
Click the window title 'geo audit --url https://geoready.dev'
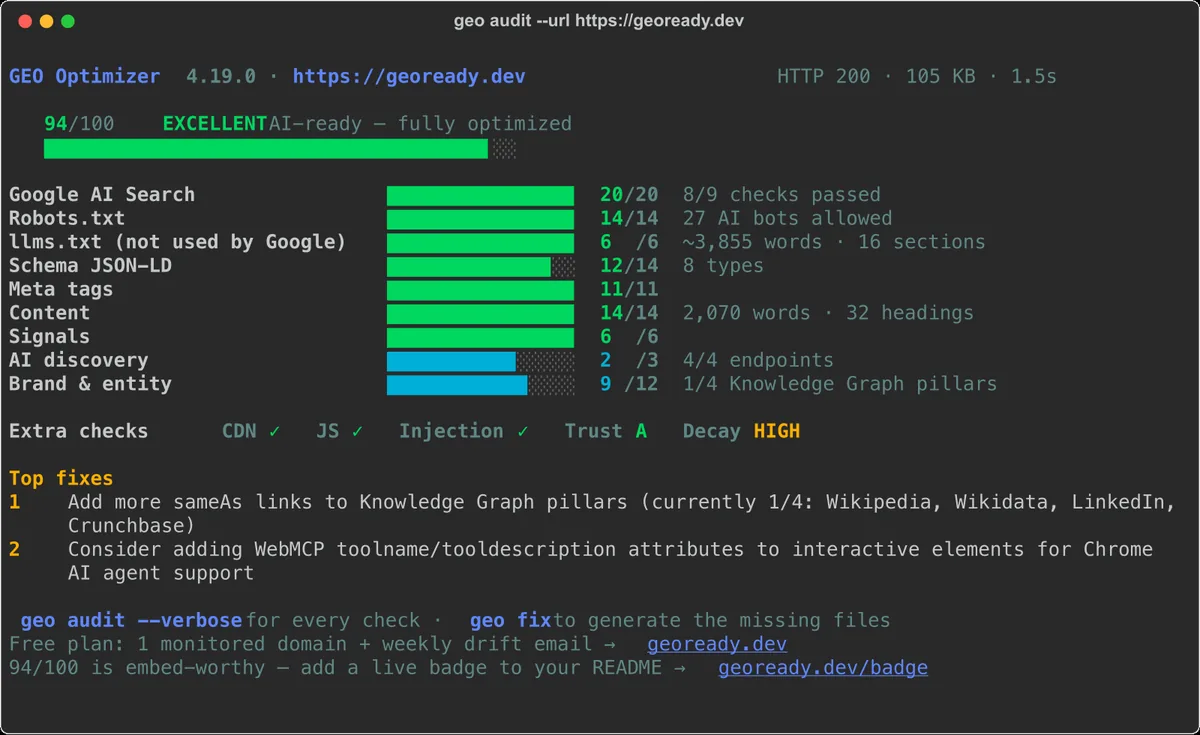pos(599,21)
